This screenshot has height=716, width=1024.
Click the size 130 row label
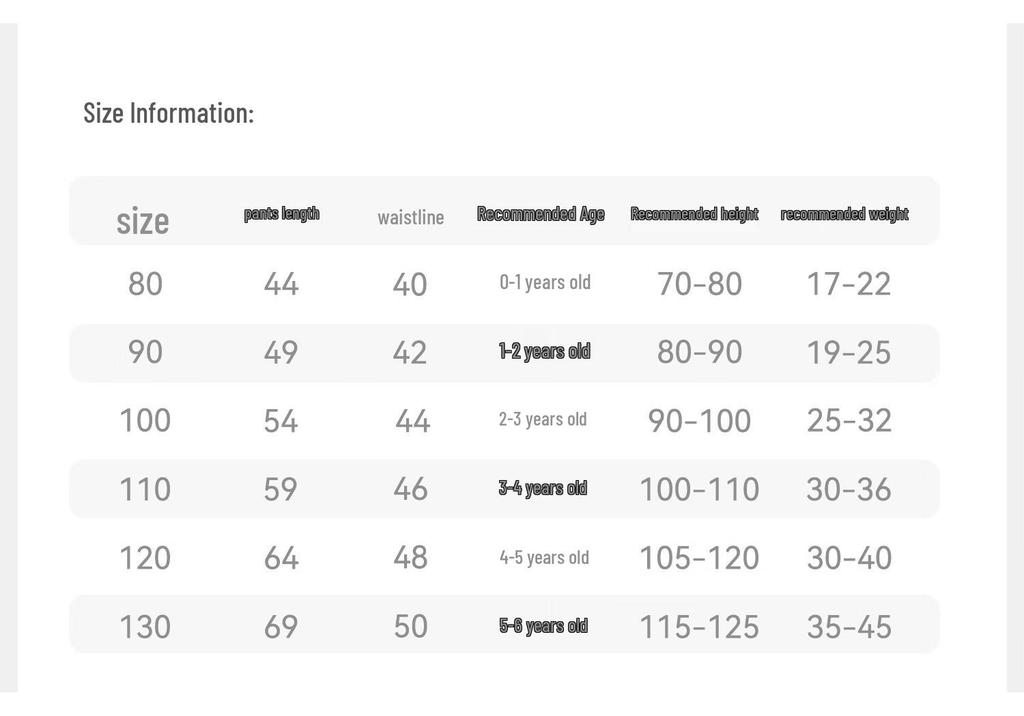[x=145, y=626]
